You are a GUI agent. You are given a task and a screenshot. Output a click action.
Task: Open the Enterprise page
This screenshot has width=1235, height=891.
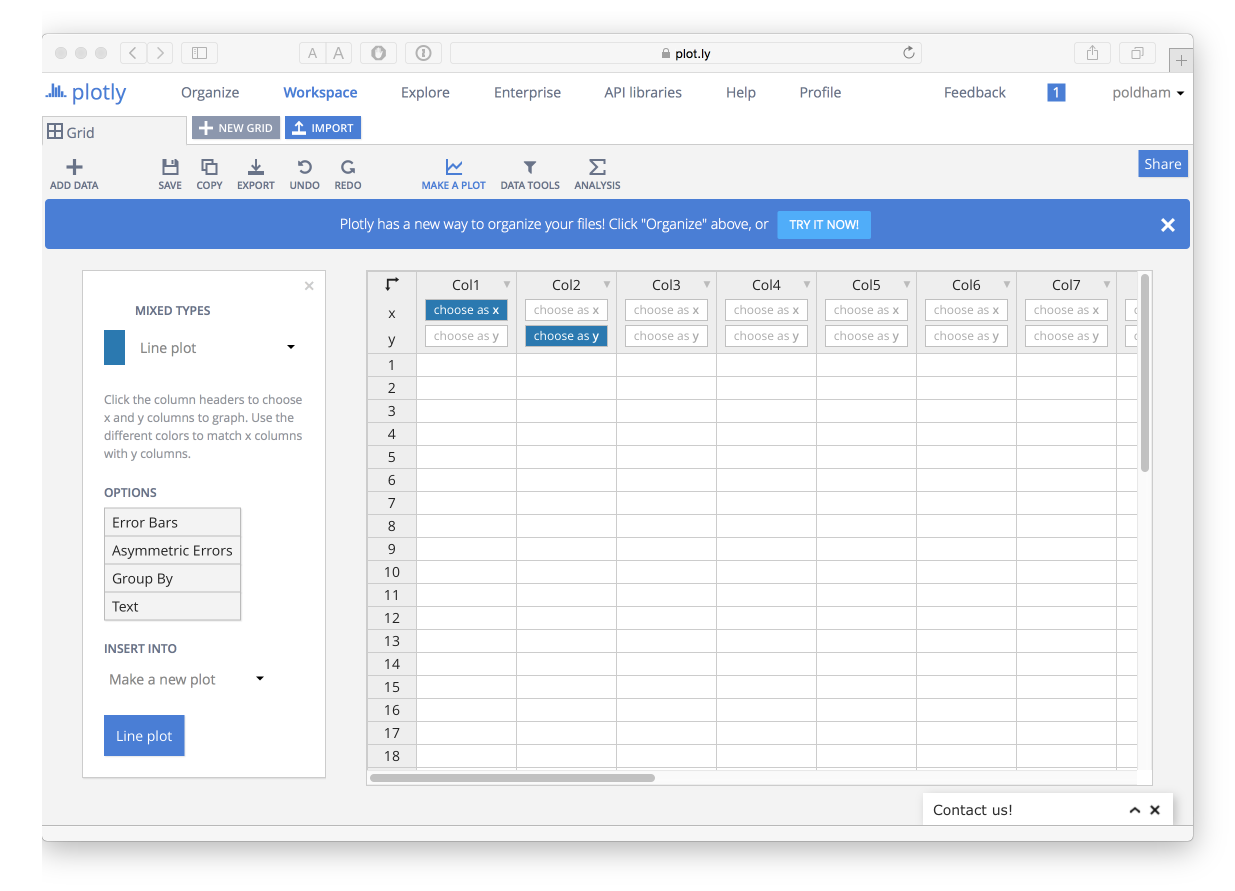click(527, 93)
